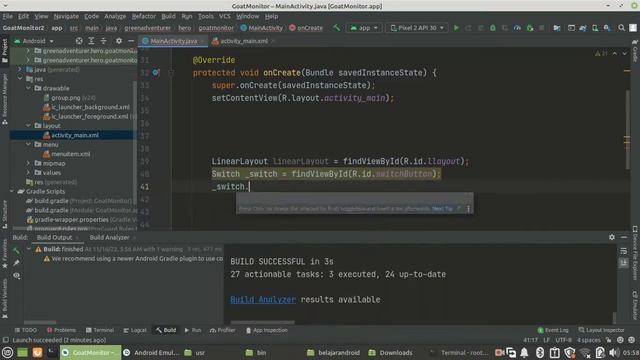Expand the mipmap folder
The width and height of the screenshot is (640, 360).
click(28, 163)
